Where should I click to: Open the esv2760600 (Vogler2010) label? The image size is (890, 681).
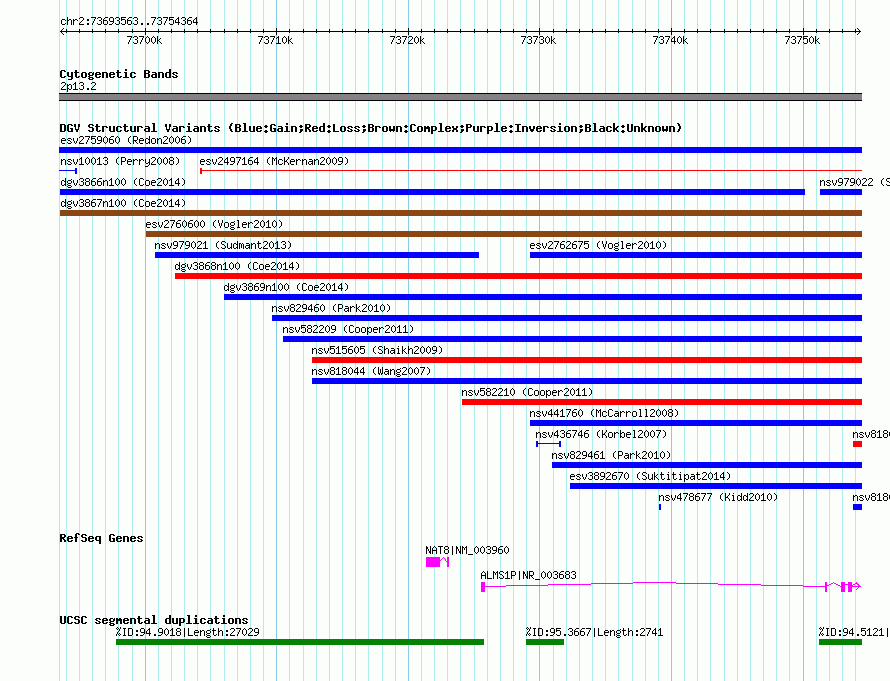pos(214,224)
